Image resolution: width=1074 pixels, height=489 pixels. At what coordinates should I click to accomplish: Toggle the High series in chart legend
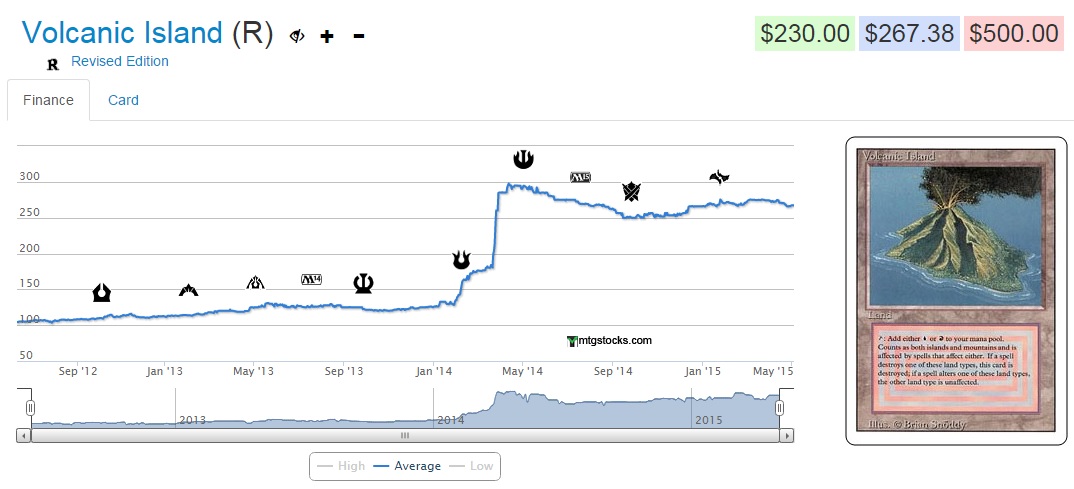point(340,466)
